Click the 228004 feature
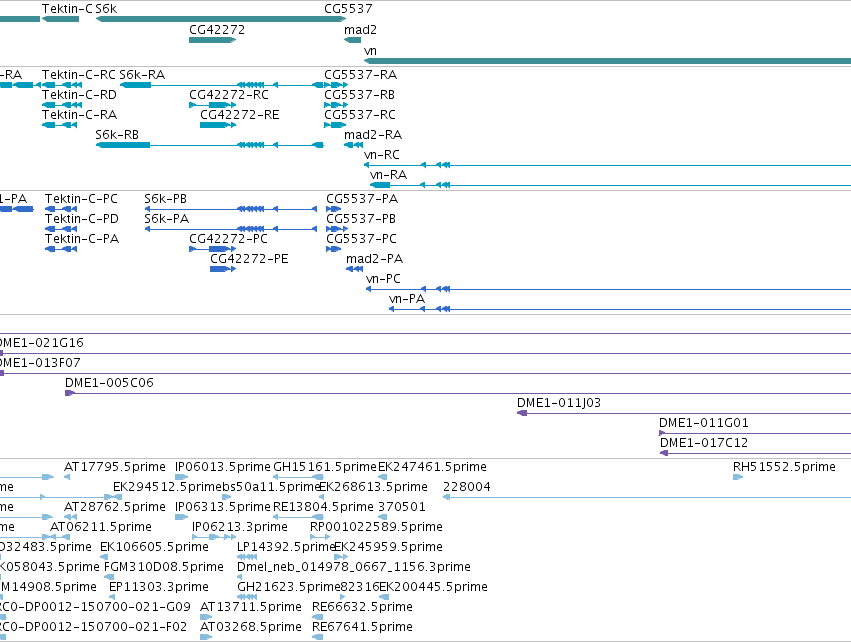 (647, 497)
